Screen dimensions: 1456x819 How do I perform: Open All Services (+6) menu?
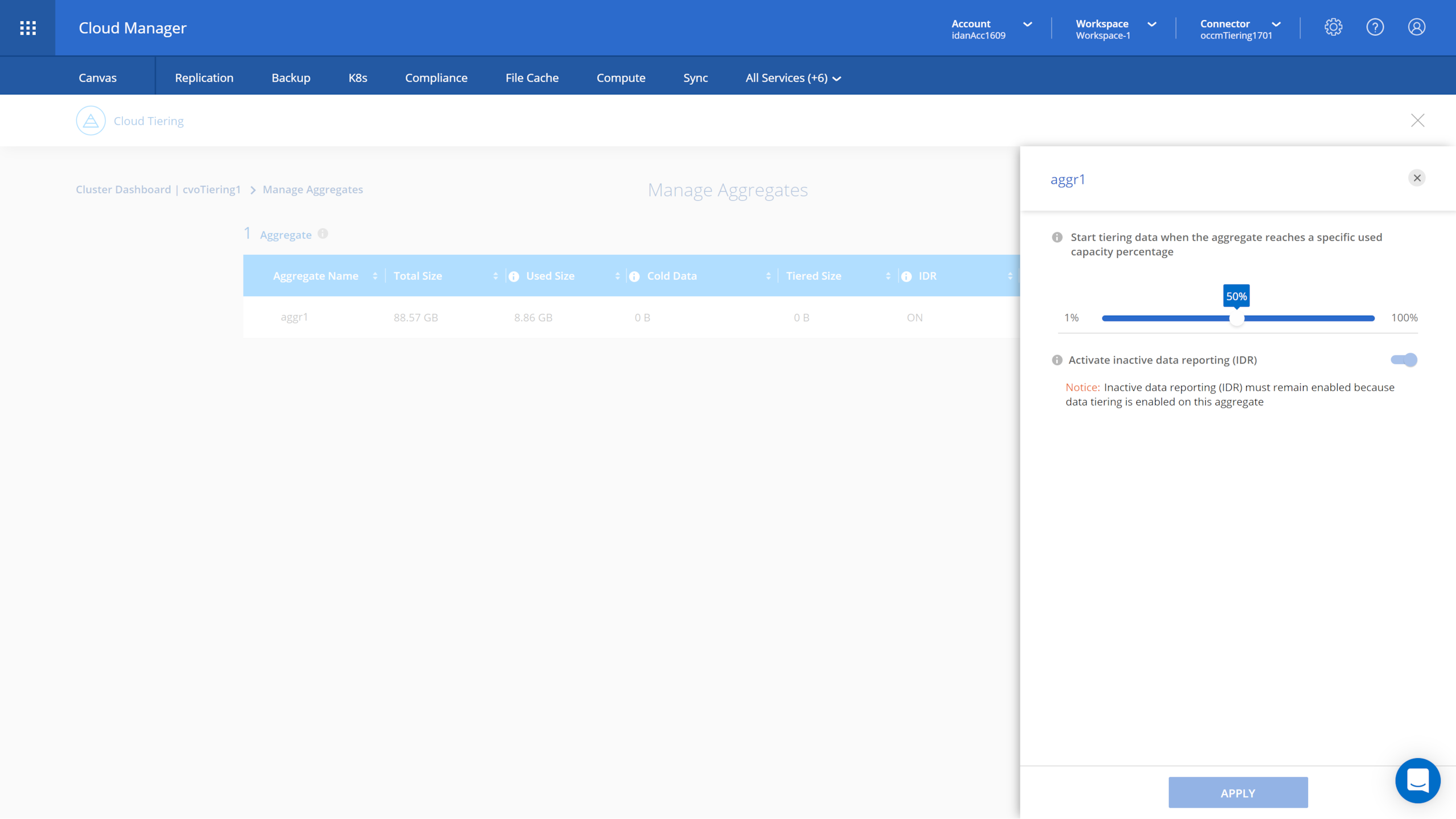click(793, 78)
